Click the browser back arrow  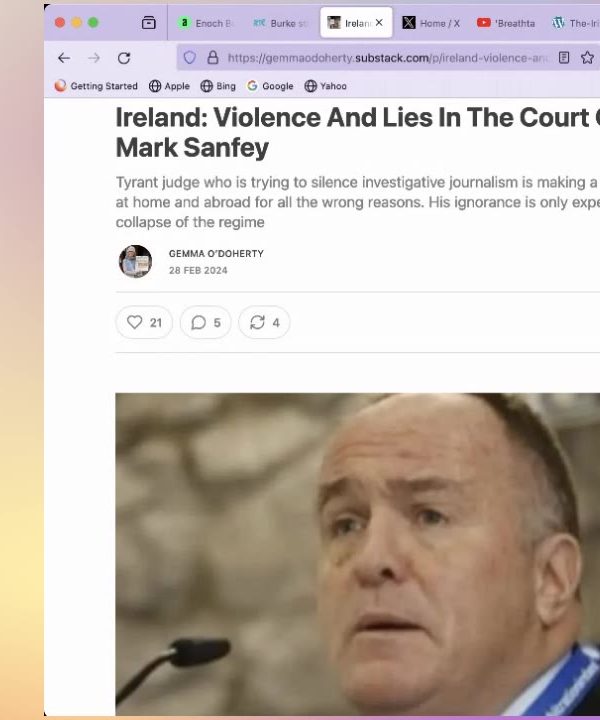pos(64,58)
